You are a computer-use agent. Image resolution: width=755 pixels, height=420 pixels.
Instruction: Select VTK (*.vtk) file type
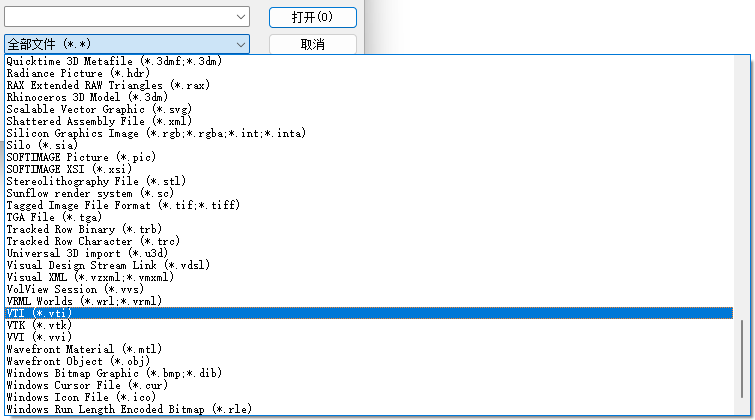pos(369,325)
